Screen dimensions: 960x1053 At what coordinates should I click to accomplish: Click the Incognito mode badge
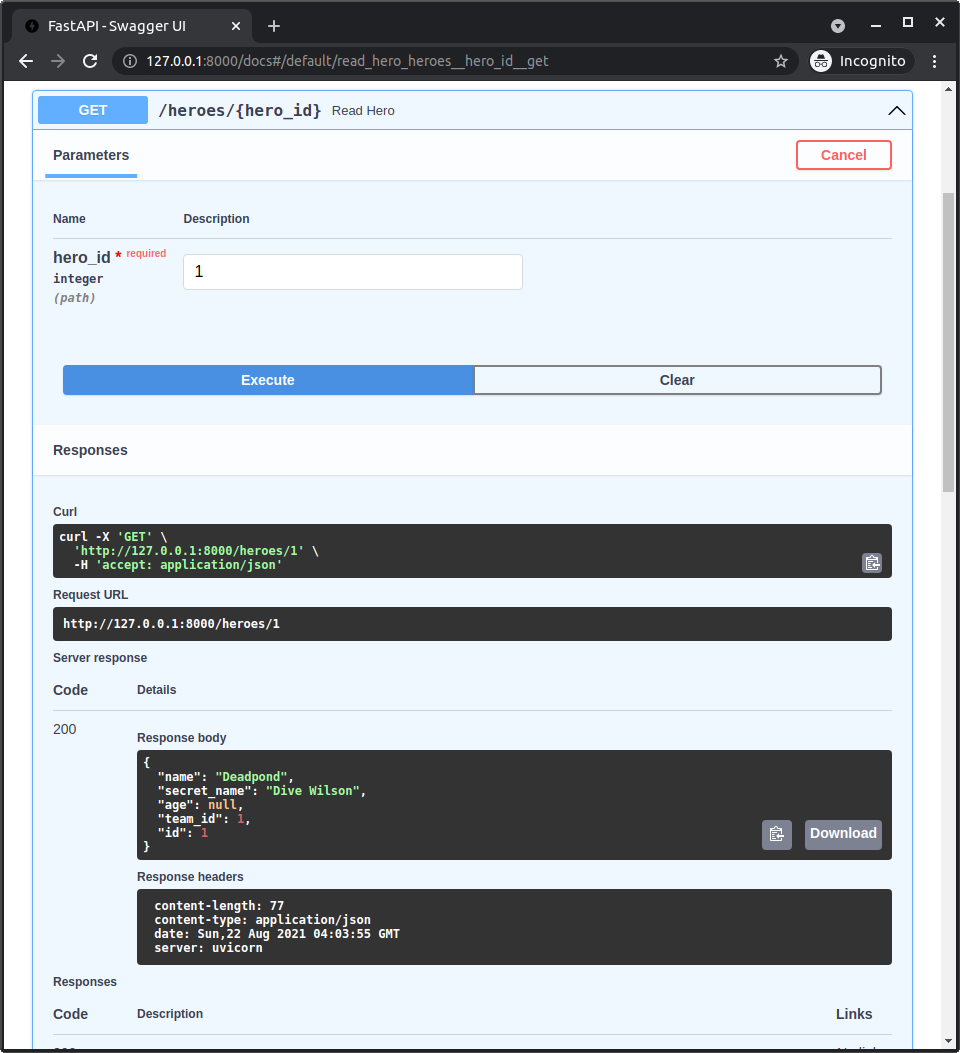[x=859, y=61]
